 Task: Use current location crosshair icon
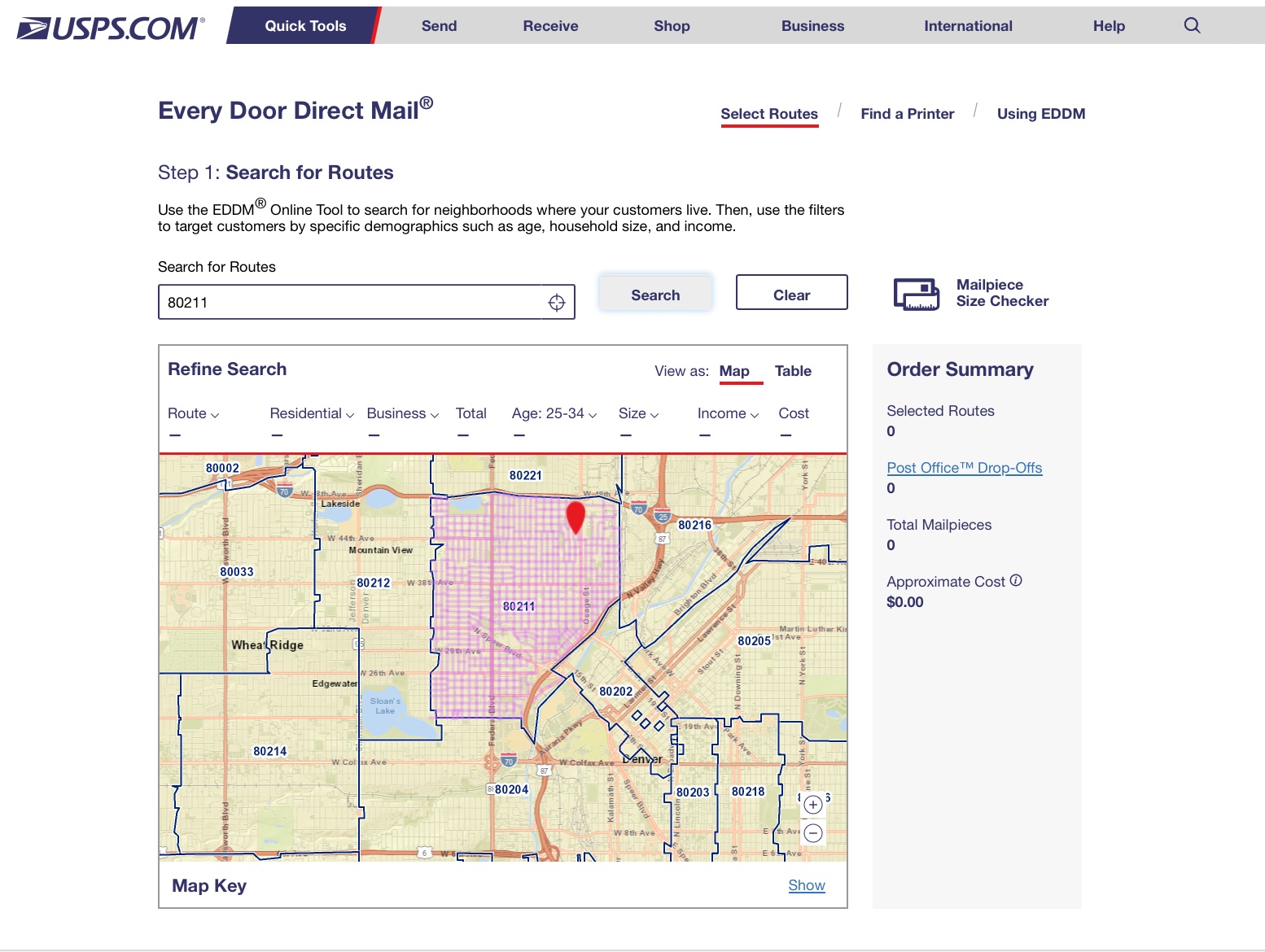click(557, 303)
